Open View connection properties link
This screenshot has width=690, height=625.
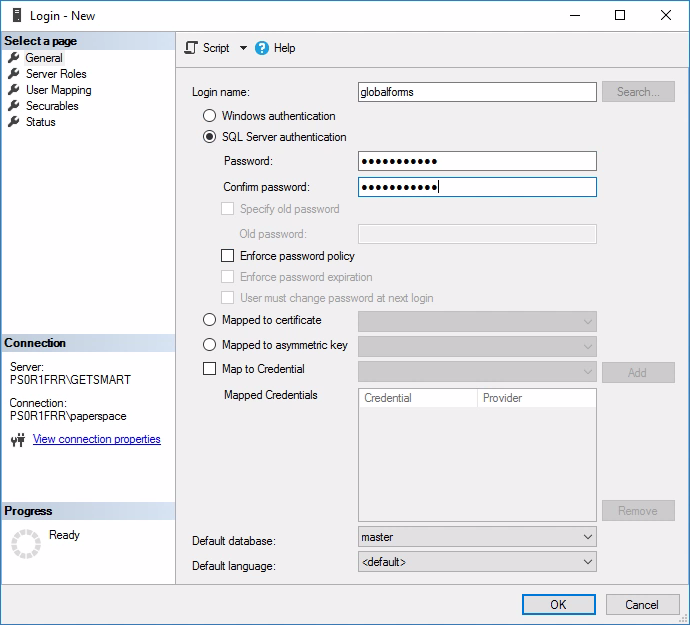[x=96, y=439]
